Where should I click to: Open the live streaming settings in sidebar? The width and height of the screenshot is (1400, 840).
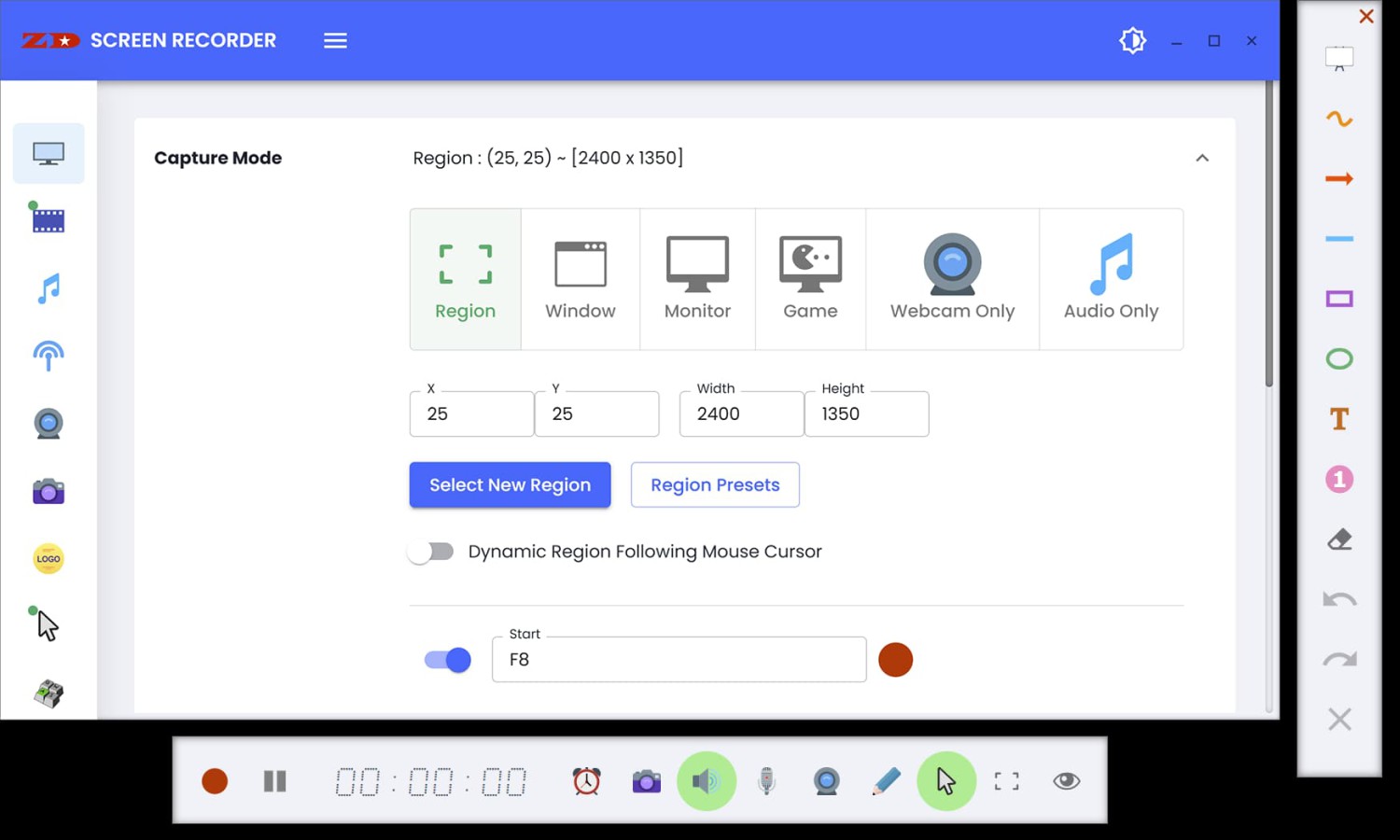(49, 356)
